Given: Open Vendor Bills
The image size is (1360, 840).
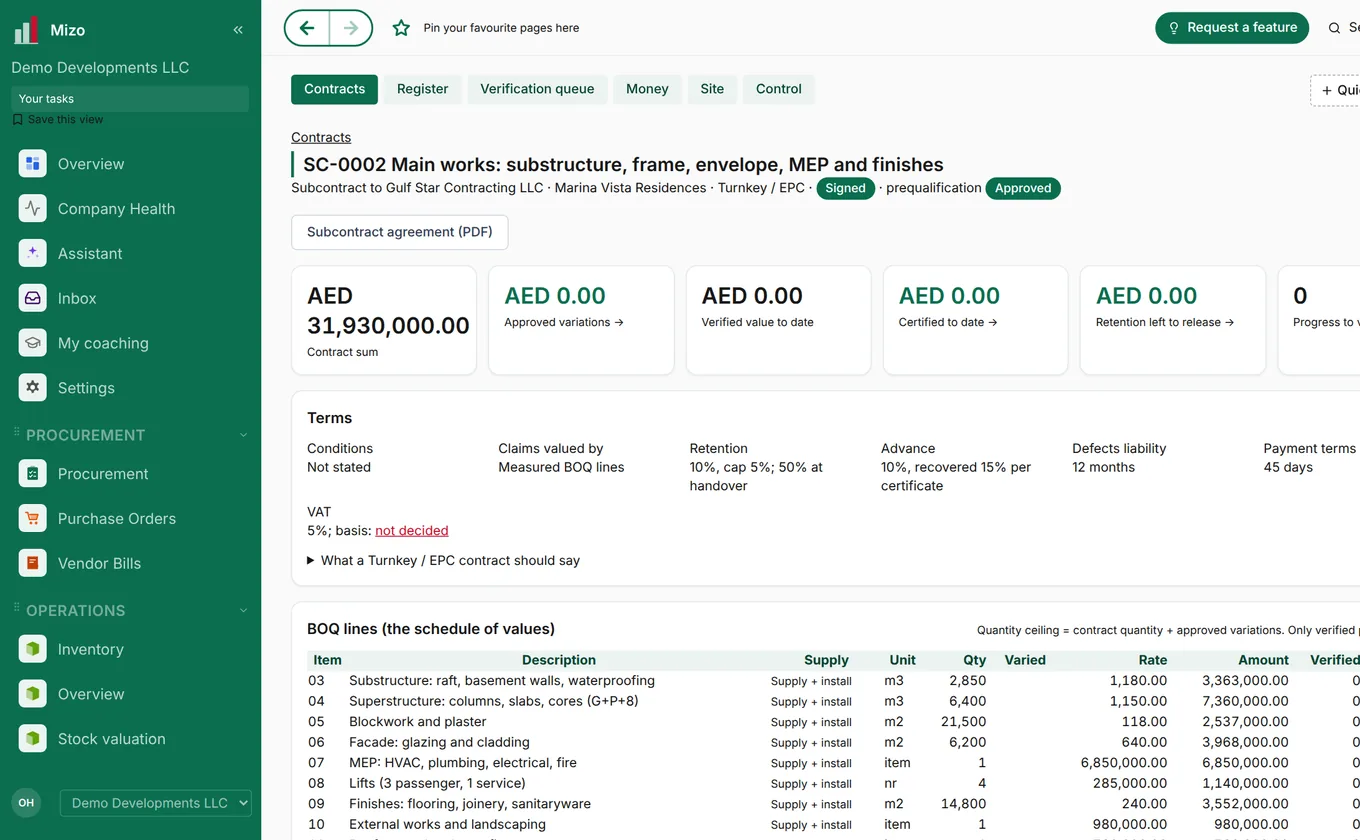Looking at the screenshot, I should [99, 564].
